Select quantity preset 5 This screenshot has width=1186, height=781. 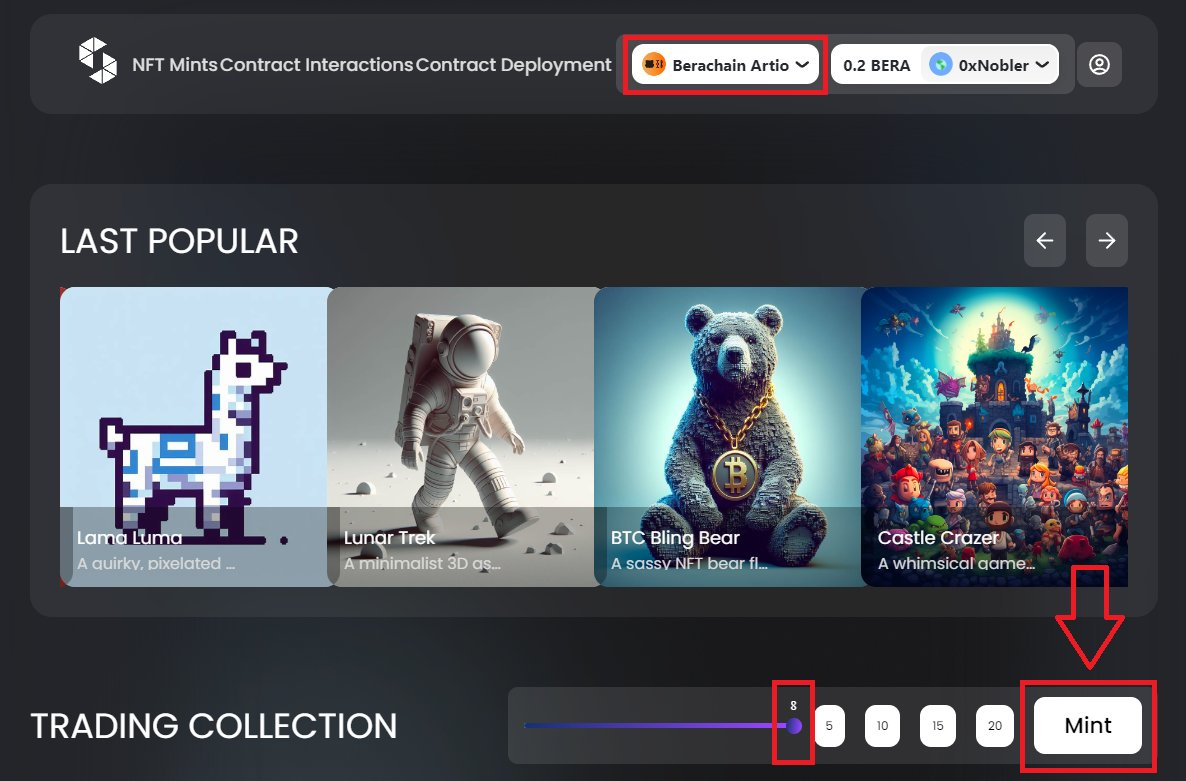tap(829, 726)
